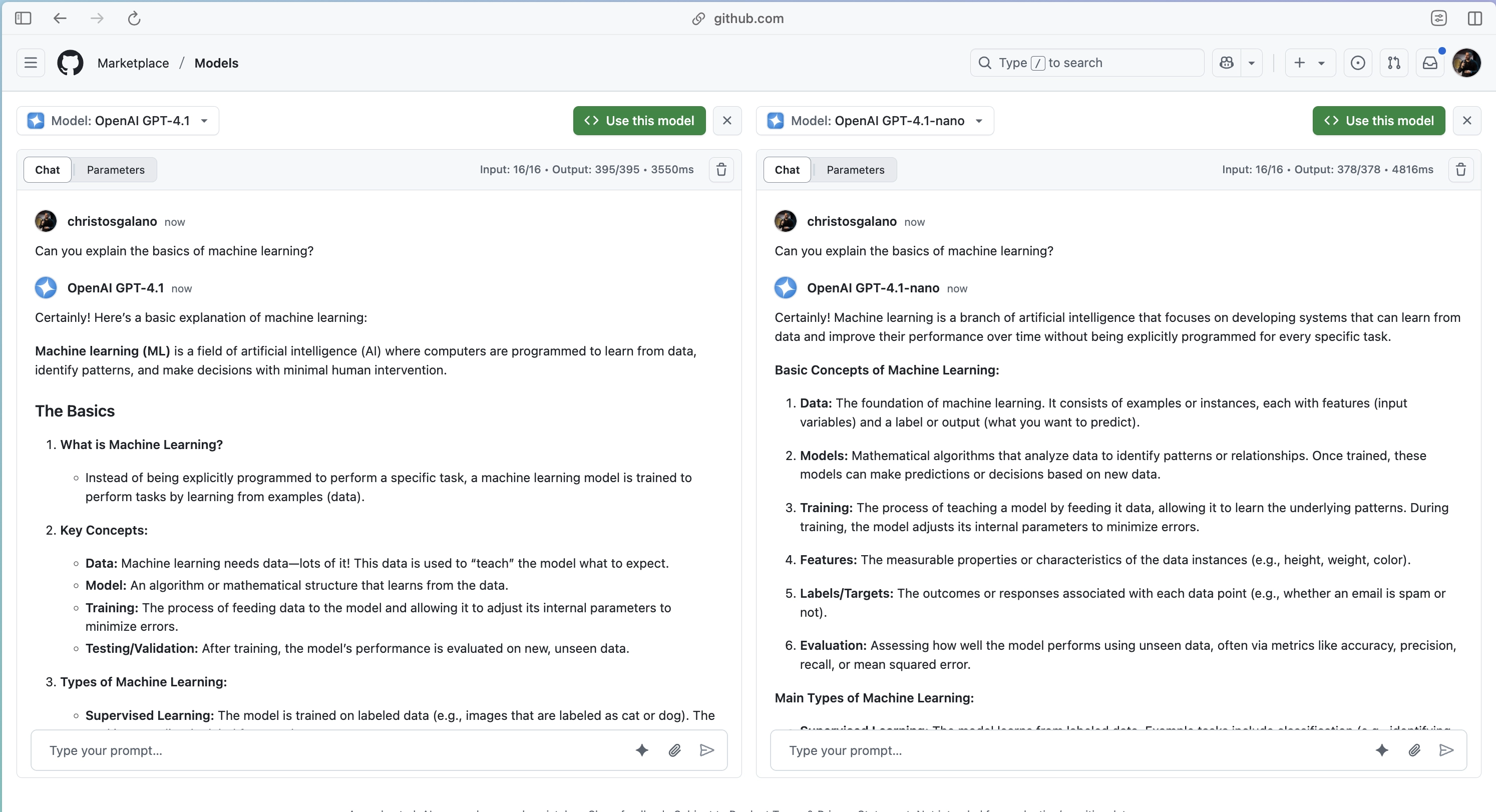The height and width of the screenshot is (812, 1496).
Task: Clear GPT-4.1 chat with trash icon
Action: 721,170
